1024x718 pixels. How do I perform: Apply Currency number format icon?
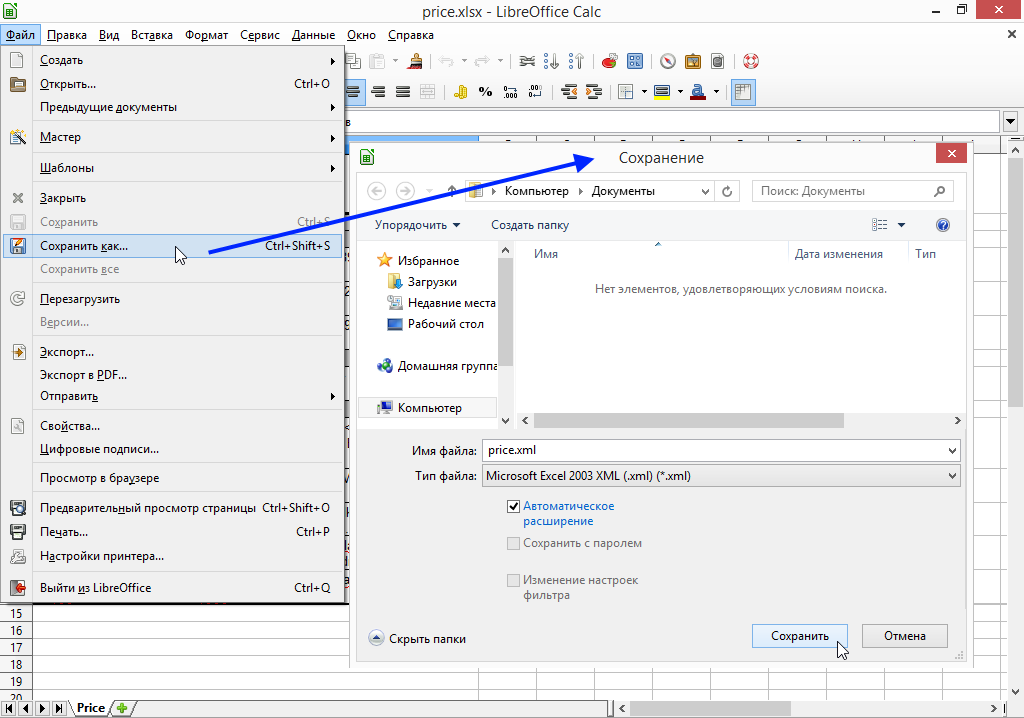460,92
